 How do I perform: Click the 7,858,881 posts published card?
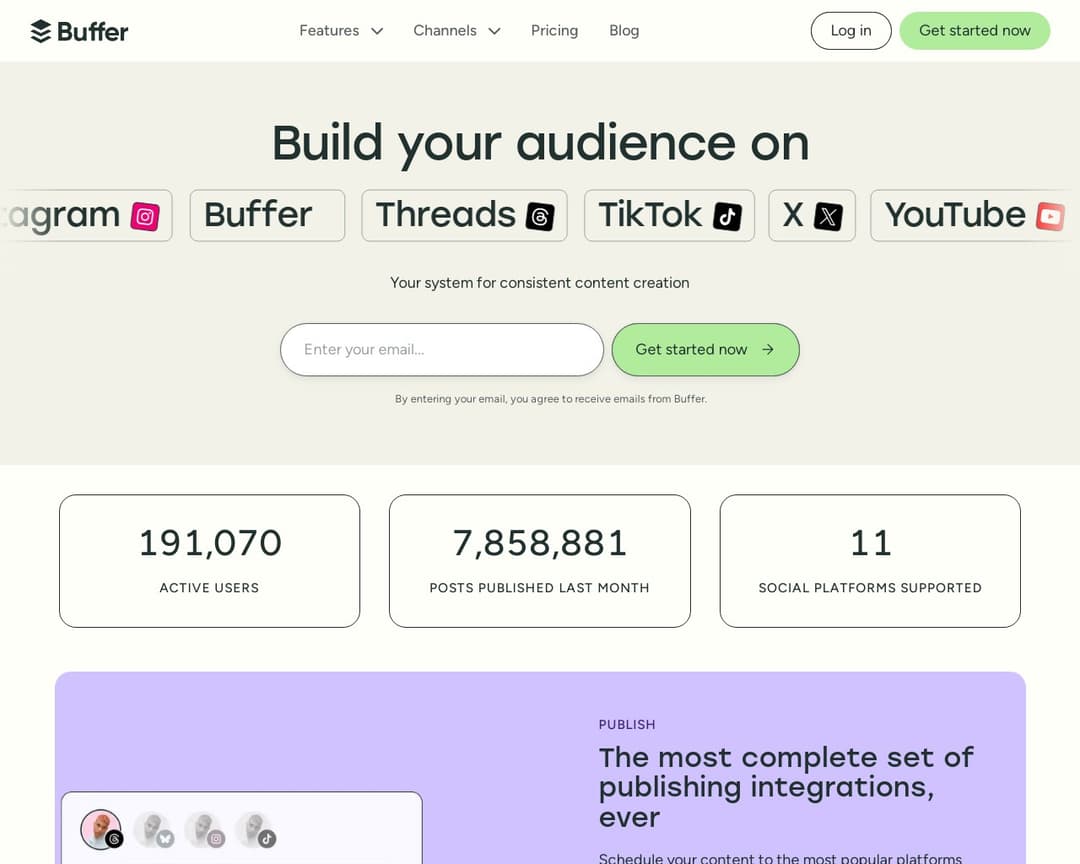point(539,561)
